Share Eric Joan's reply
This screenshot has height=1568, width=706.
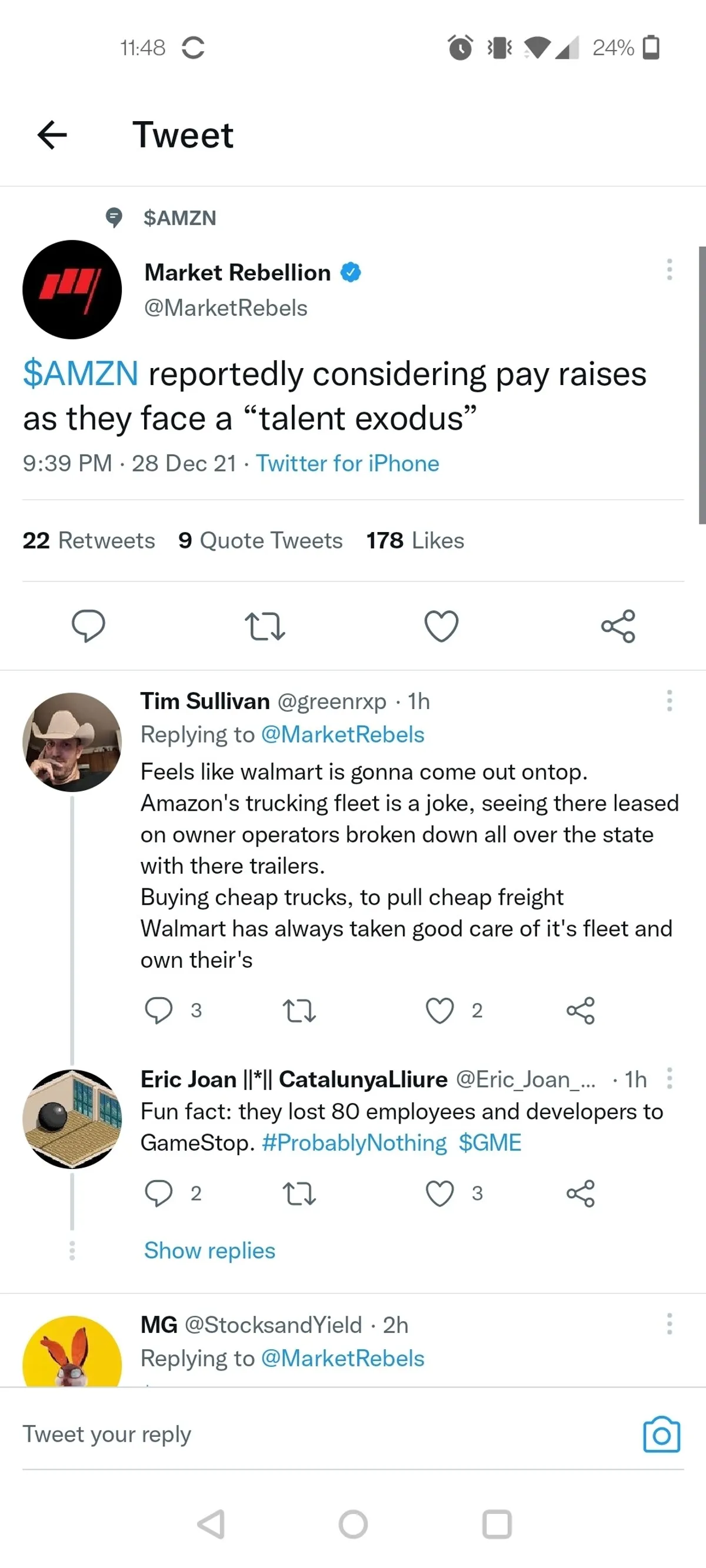[x=580, y=1193]
